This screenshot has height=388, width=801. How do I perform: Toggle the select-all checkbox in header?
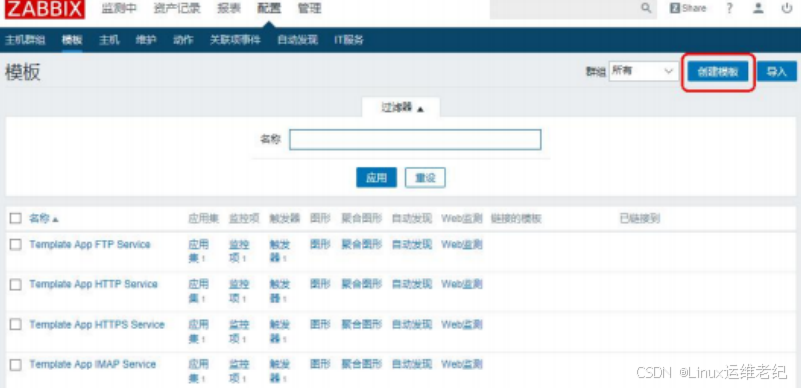point(16,219)
